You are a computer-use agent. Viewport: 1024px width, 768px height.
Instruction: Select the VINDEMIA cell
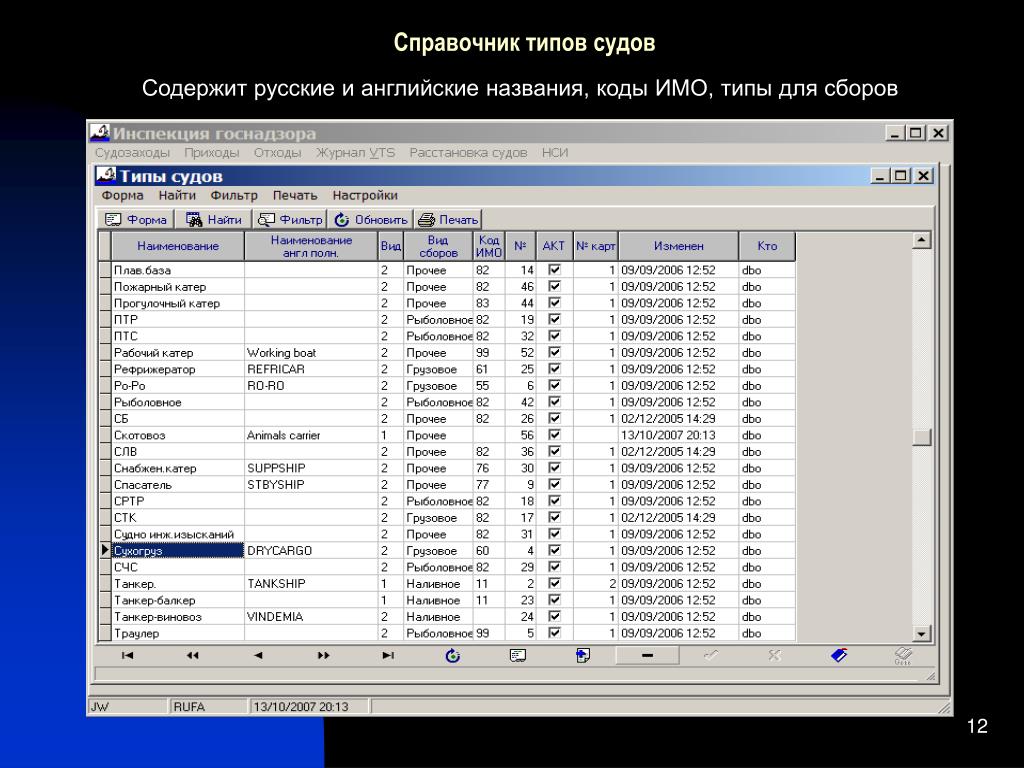(312, 616)
